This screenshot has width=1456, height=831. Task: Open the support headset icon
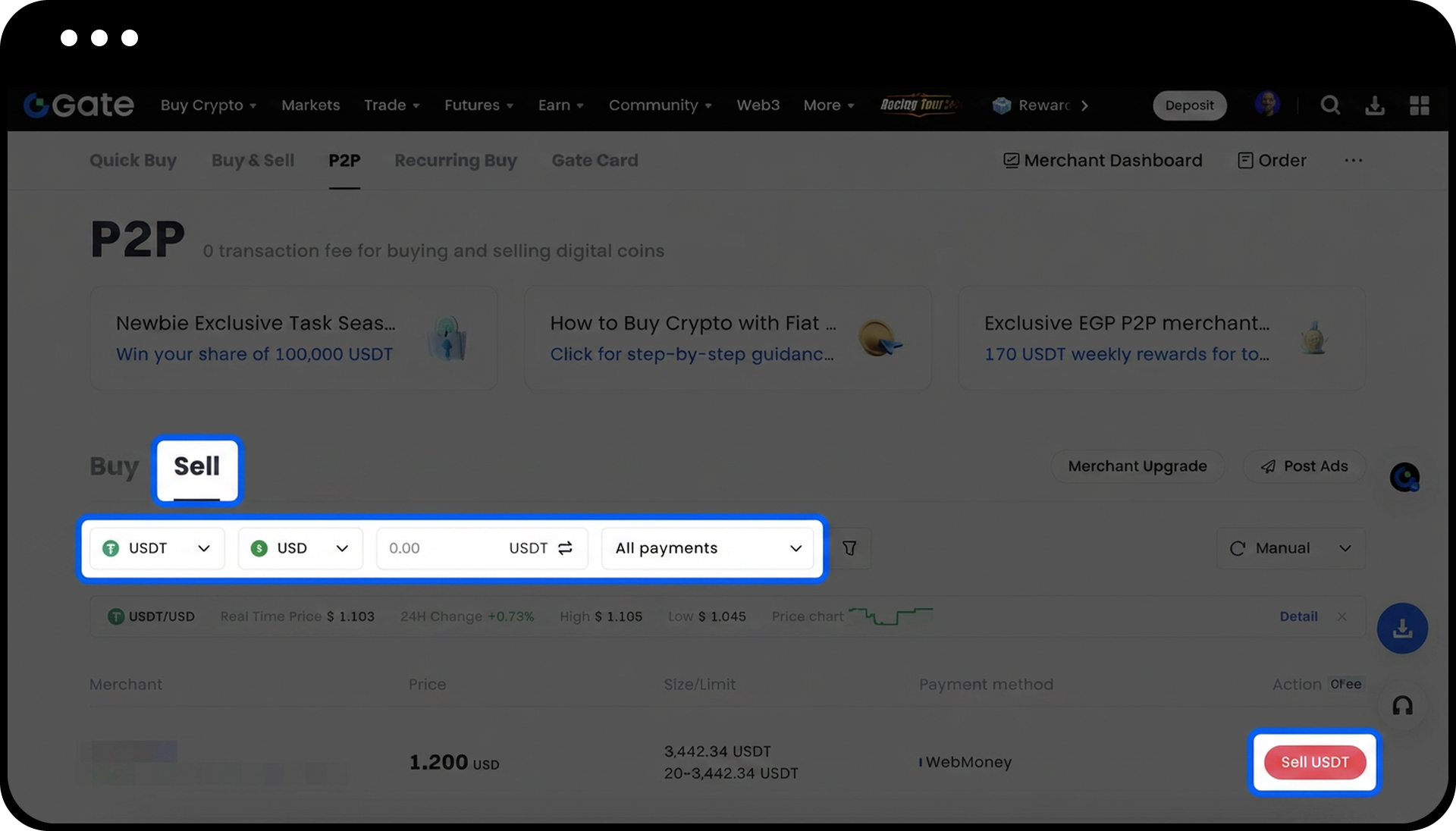[1402, 706]
